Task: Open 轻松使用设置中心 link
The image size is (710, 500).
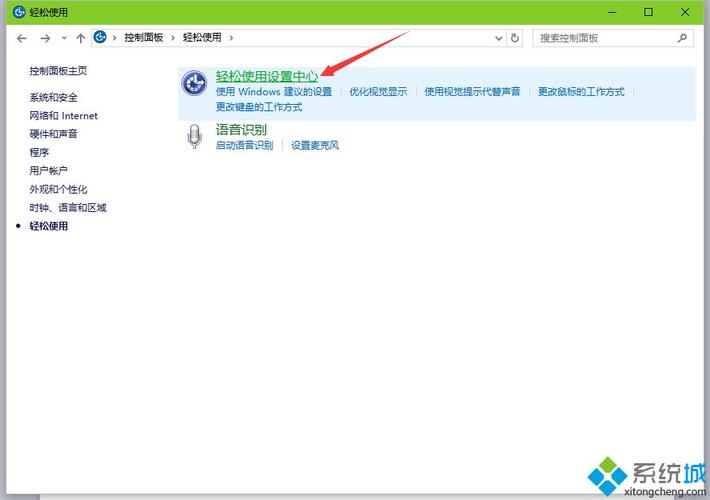Action: click(267, 76)
